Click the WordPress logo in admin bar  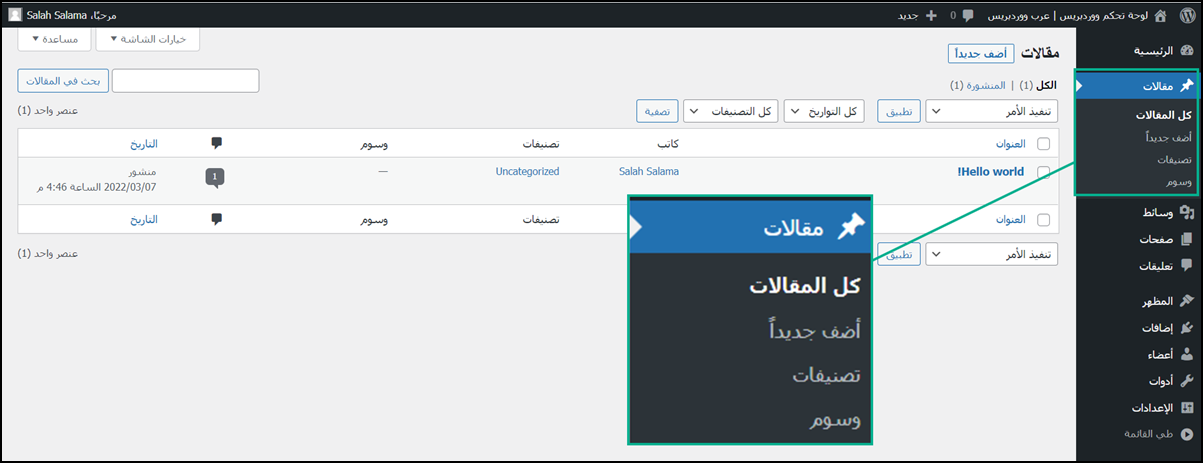coord(1186,15)
